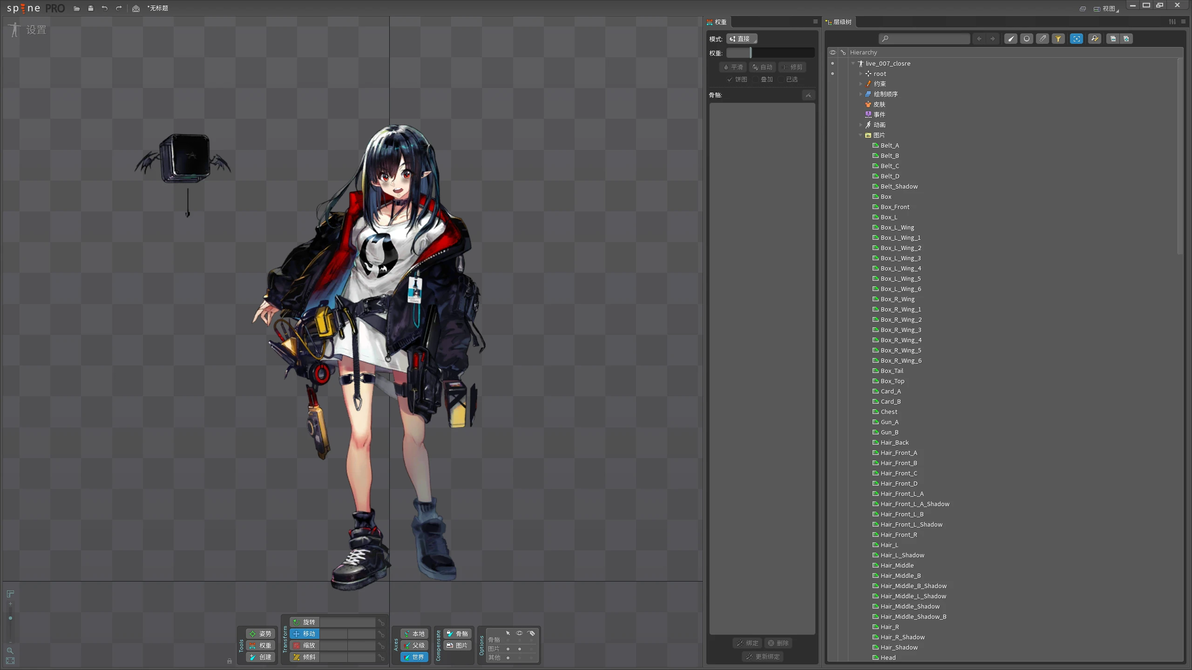Click the find and replace icon in tree
The height and width of the screenshot is (670, 1192).
click(1095, 39)
